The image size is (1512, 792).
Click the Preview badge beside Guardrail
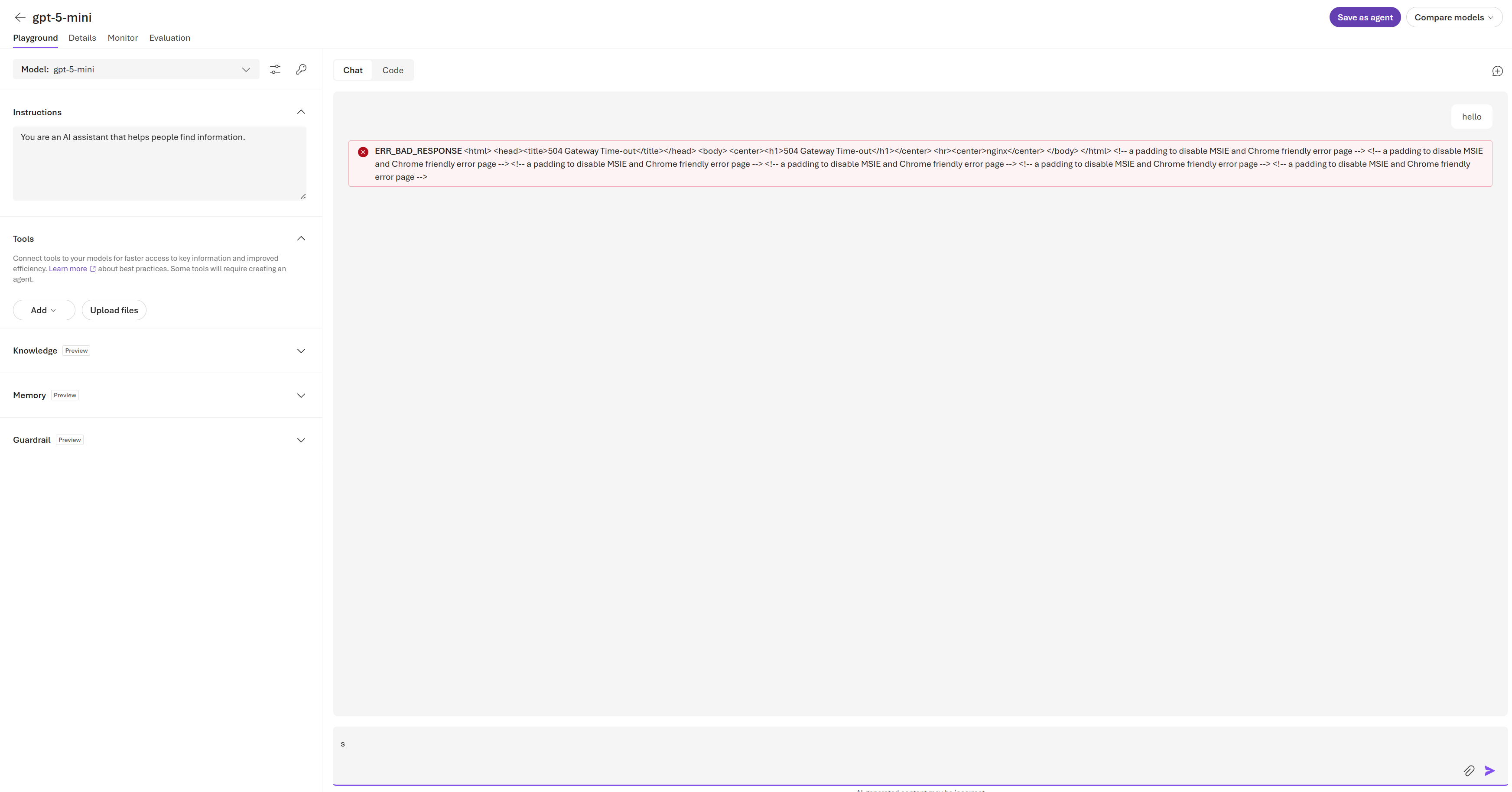tap(70, 440)
